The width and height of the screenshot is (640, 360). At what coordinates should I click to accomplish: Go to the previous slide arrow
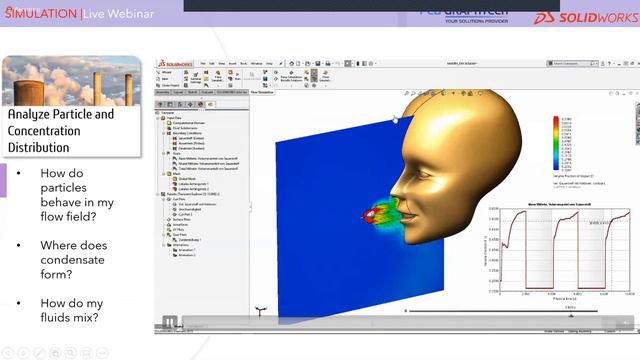[8, 353]
